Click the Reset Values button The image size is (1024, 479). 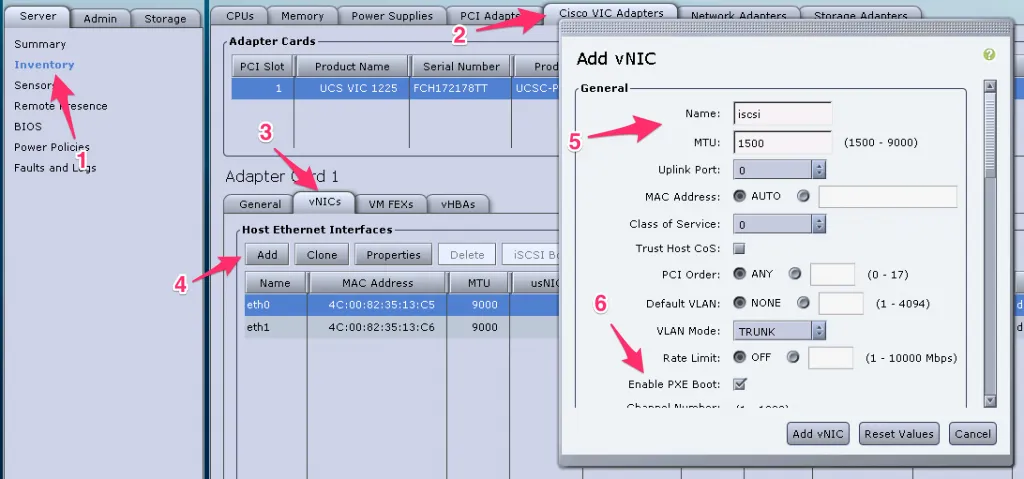[899, 434]
